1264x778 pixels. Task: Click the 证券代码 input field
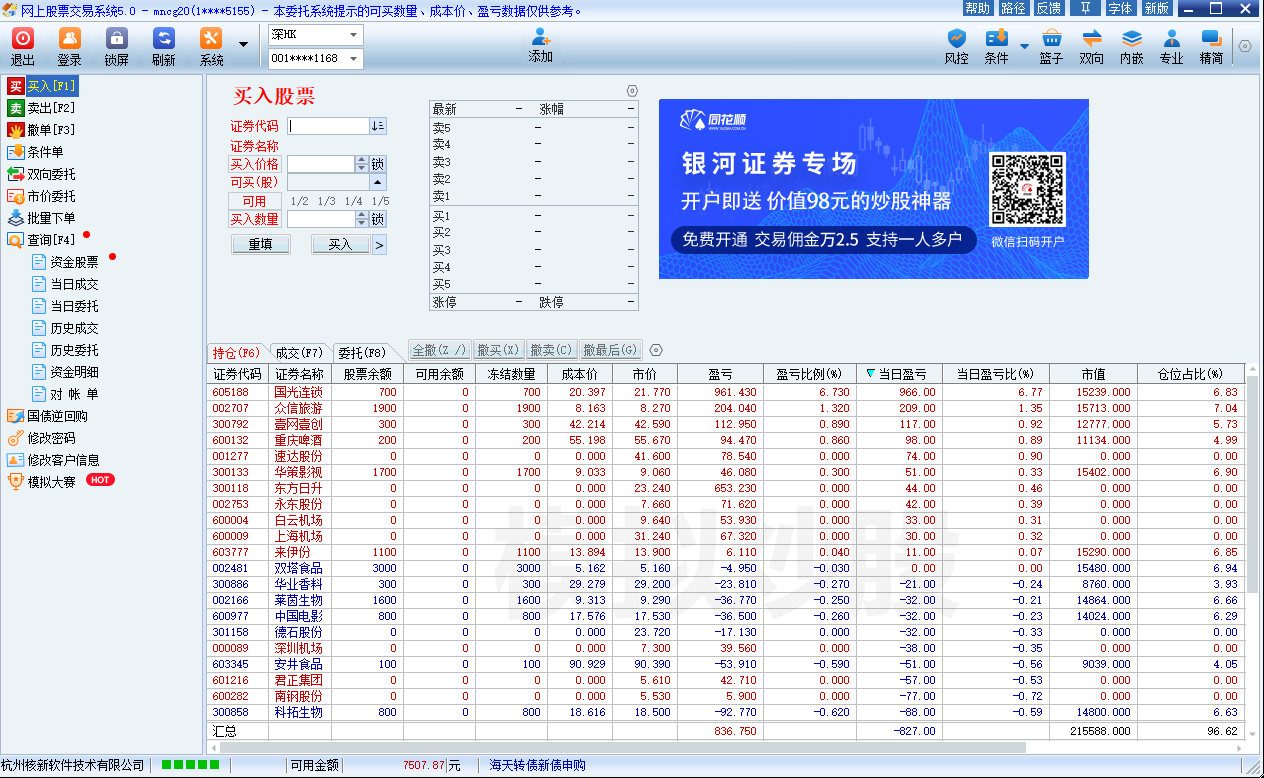[x=328, y=126]
